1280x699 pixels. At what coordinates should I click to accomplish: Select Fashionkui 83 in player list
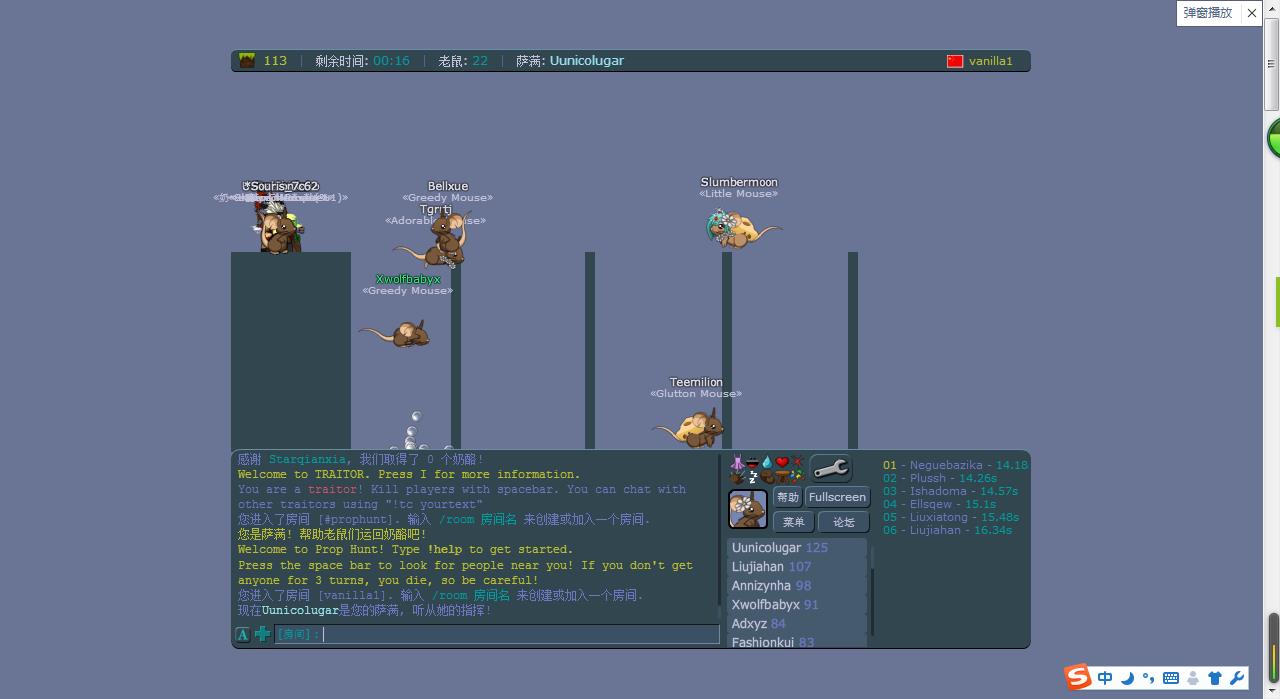[x=797, y=641]
